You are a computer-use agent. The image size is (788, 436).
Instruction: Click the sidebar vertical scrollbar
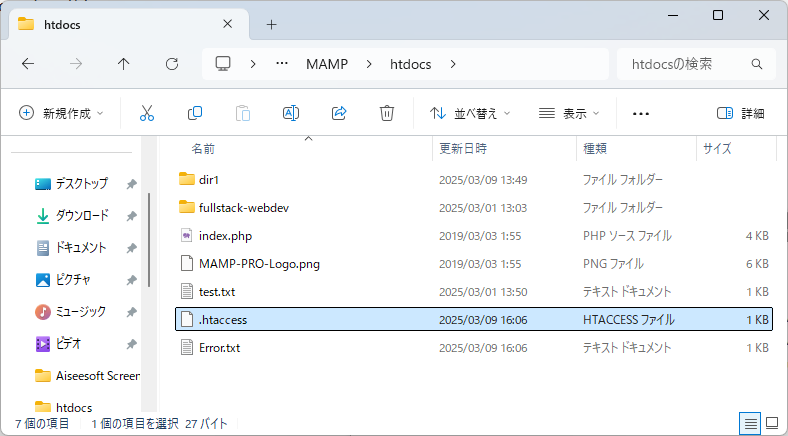[149, 240]
